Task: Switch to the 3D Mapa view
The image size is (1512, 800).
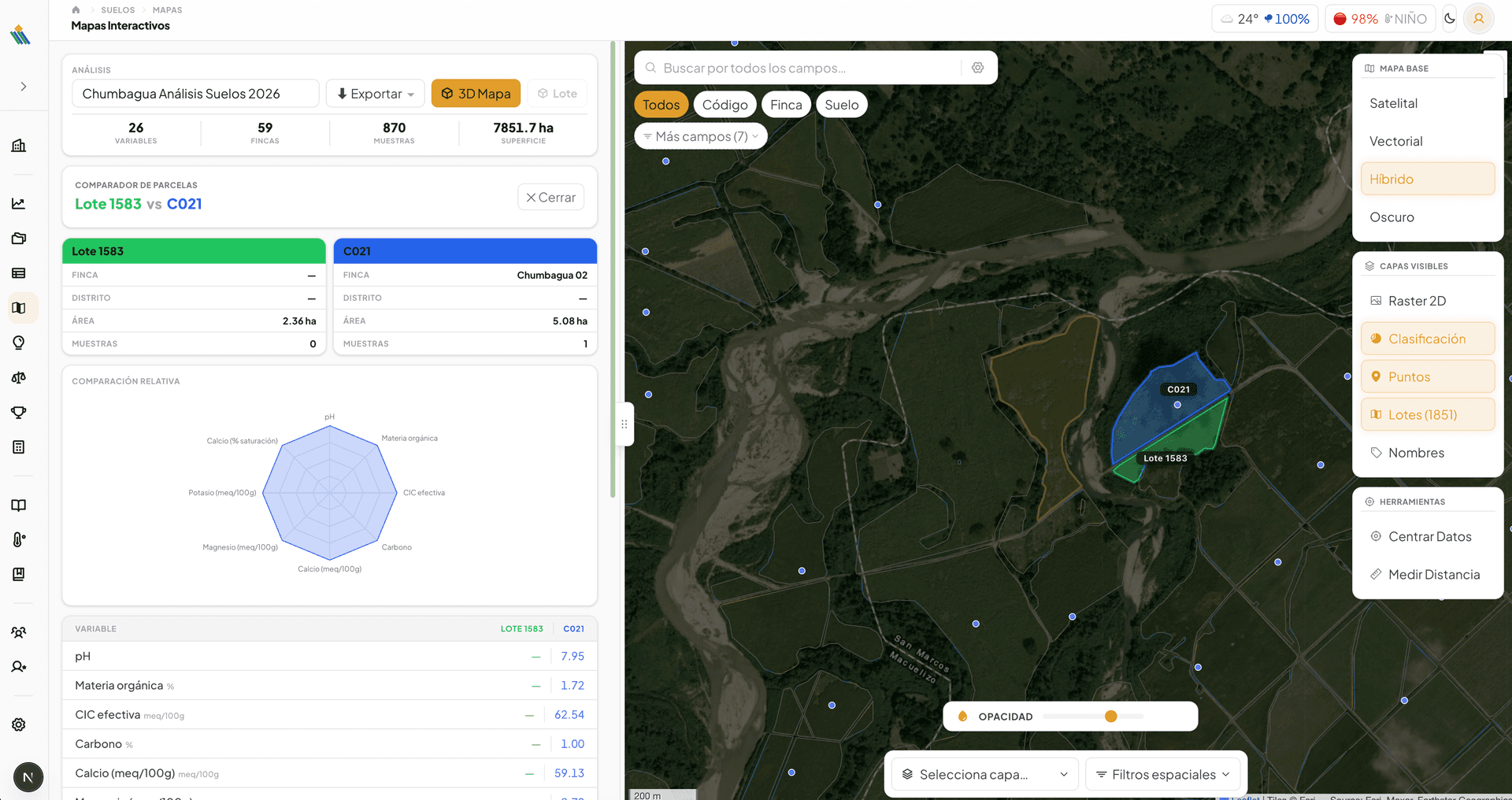Action: [x=476, y=94]
